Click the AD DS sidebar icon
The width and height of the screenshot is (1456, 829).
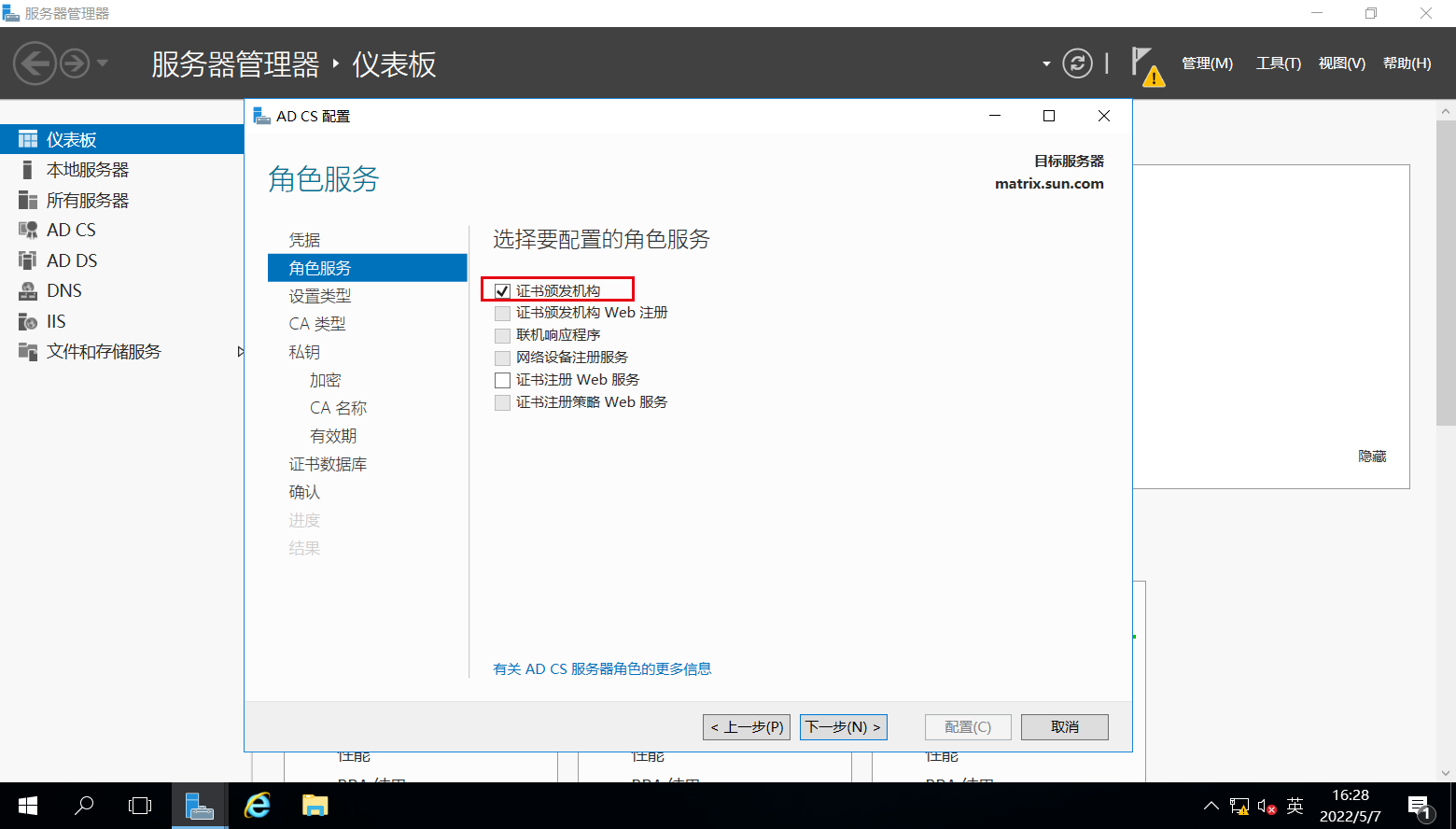pos(28,260)
